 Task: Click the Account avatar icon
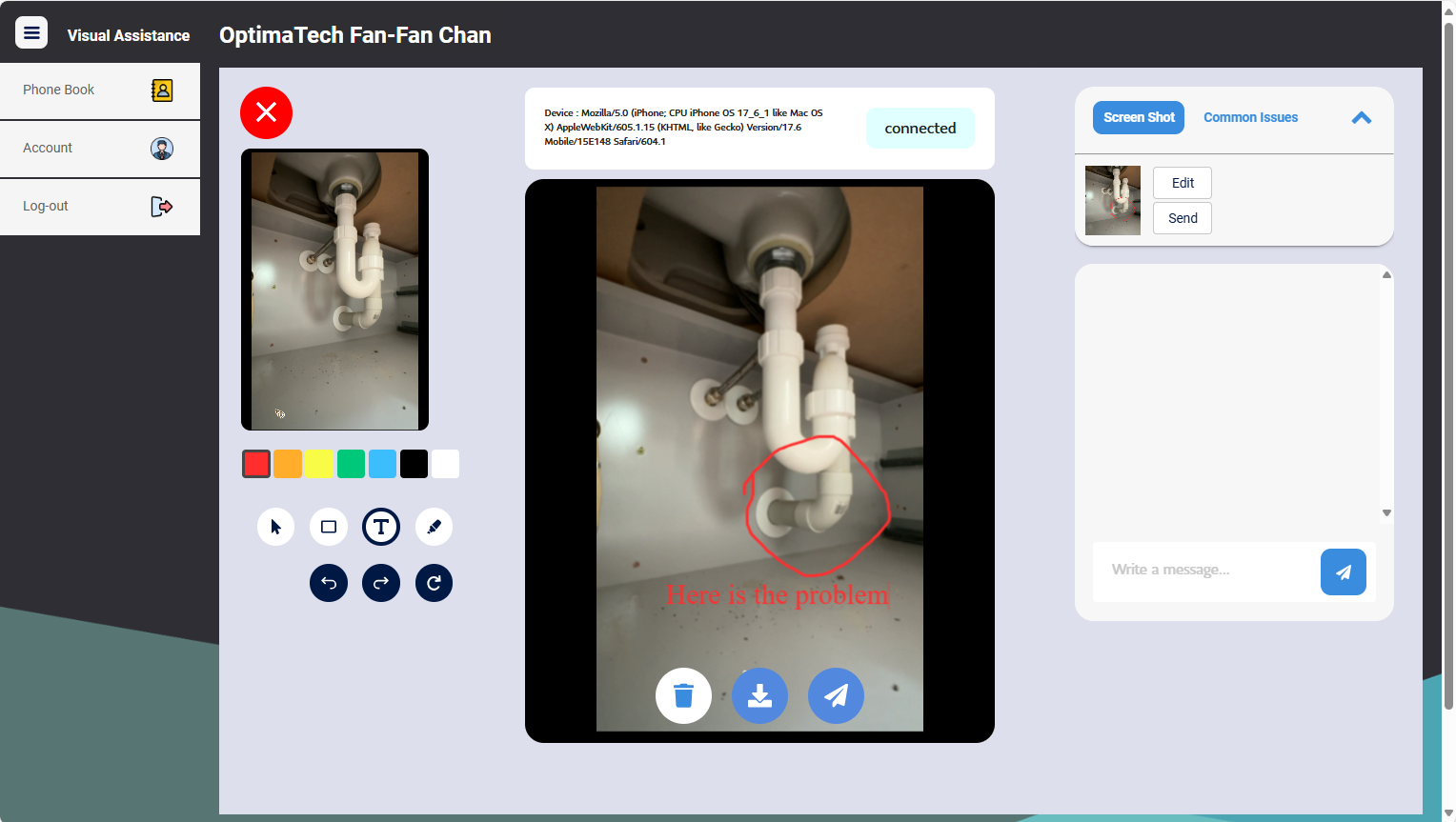click(162, 149)
